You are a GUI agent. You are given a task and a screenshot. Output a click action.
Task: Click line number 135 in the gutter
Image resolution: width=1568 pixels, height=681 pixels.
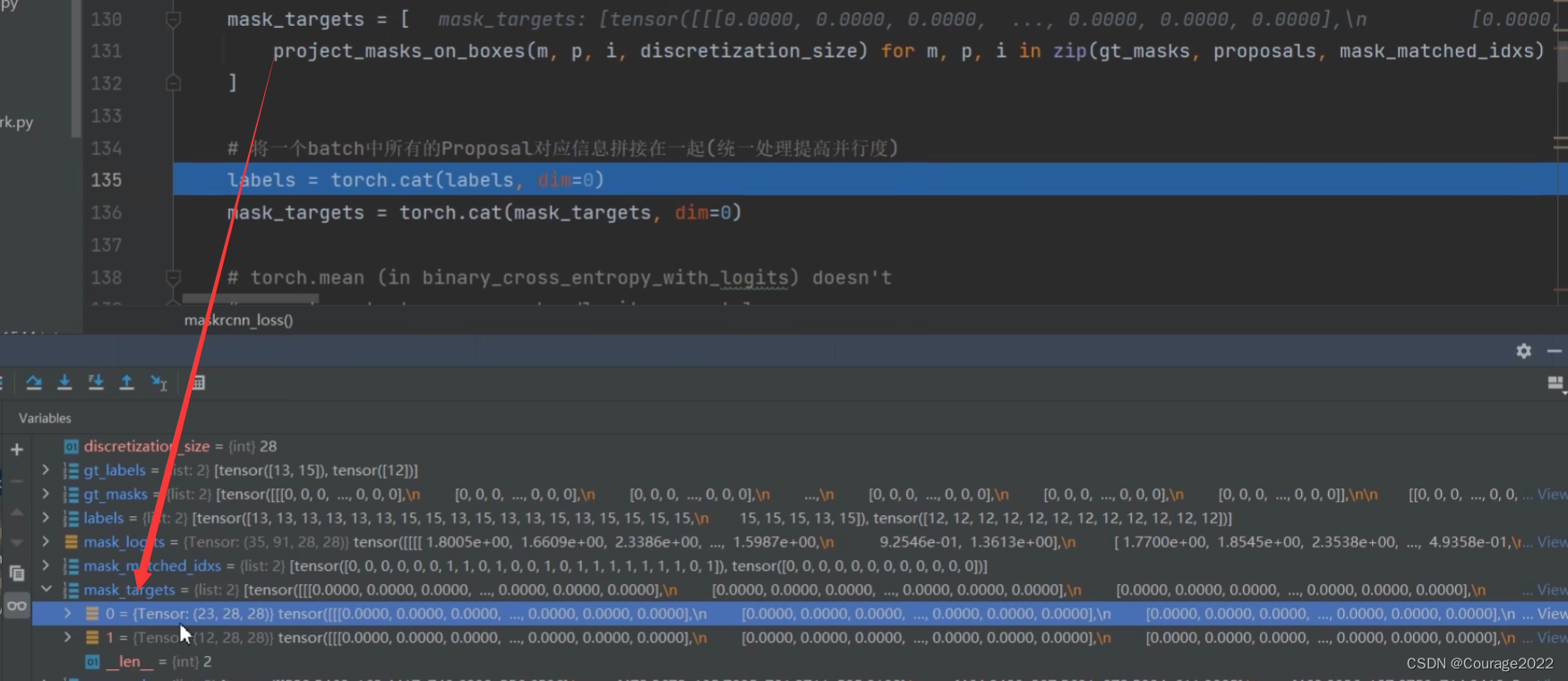pyautogui.click(x=106, y=180)
